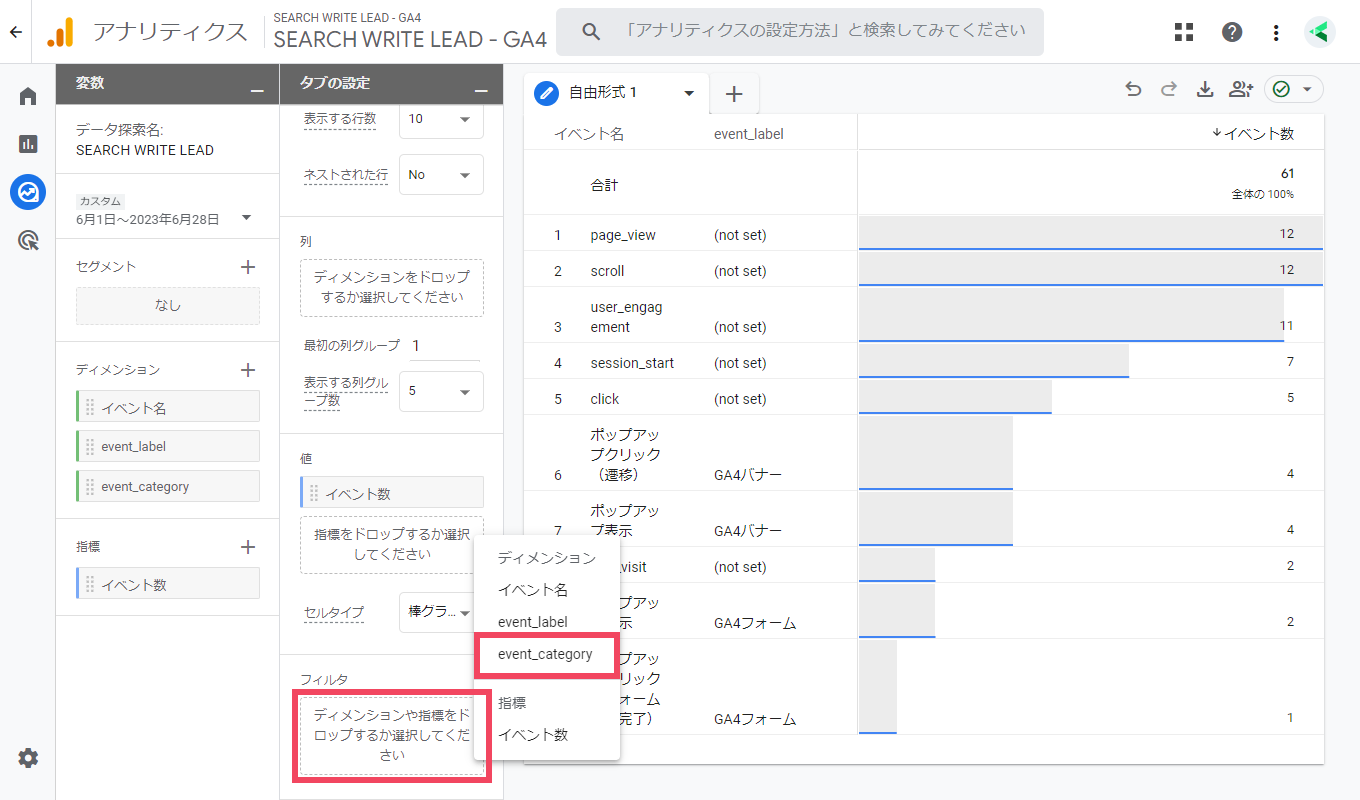Add a new exploration tab
This screenshot has width=1360, height=800.
[x=734, y=94]
